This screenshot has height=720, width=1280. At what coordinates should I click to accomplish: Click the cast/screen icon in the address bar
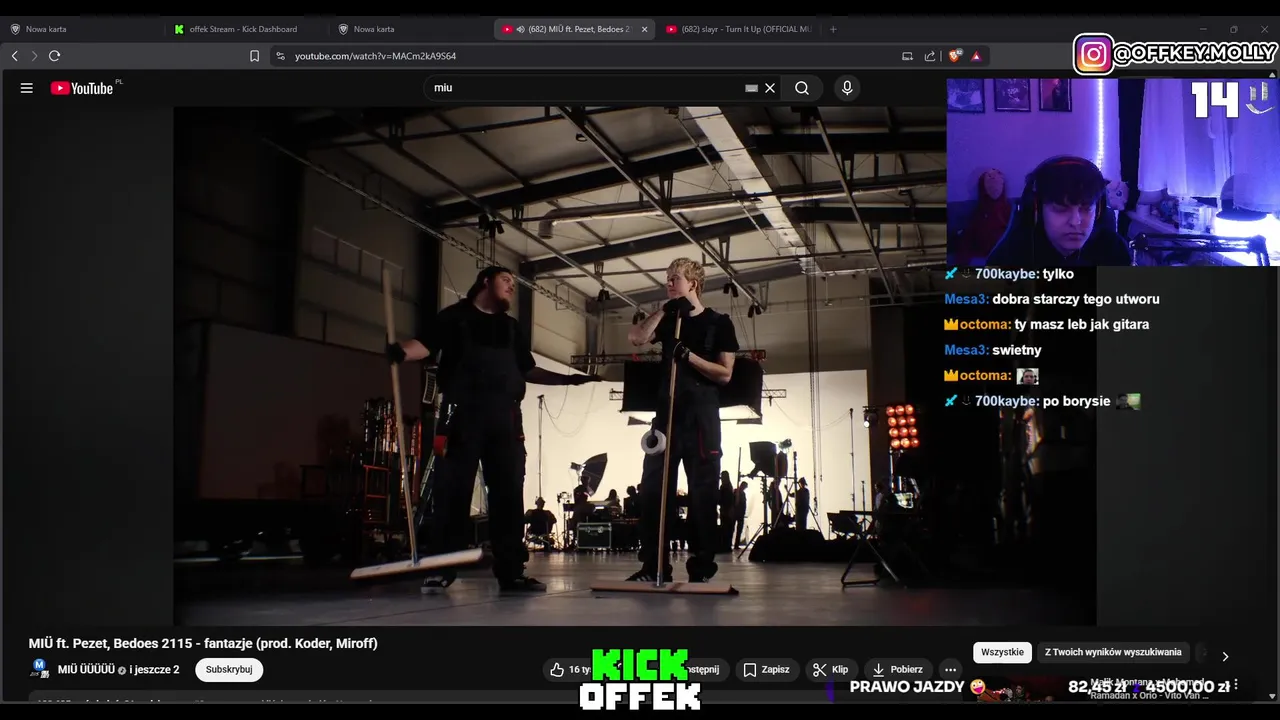point(907,56)
